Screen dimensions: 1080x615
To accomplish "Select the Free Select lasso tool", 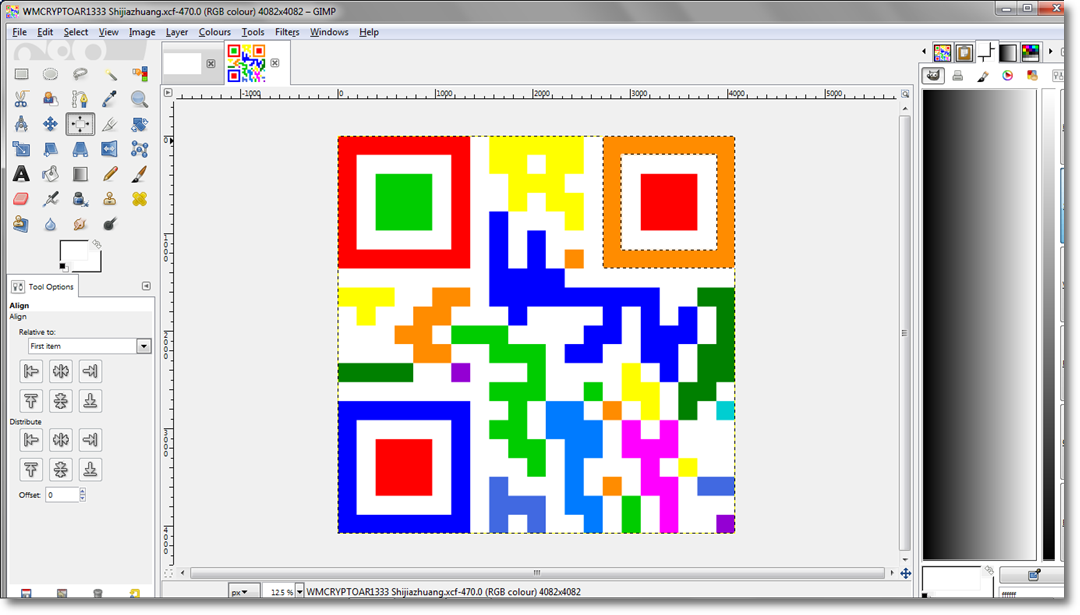I will (x=80, y=74).
